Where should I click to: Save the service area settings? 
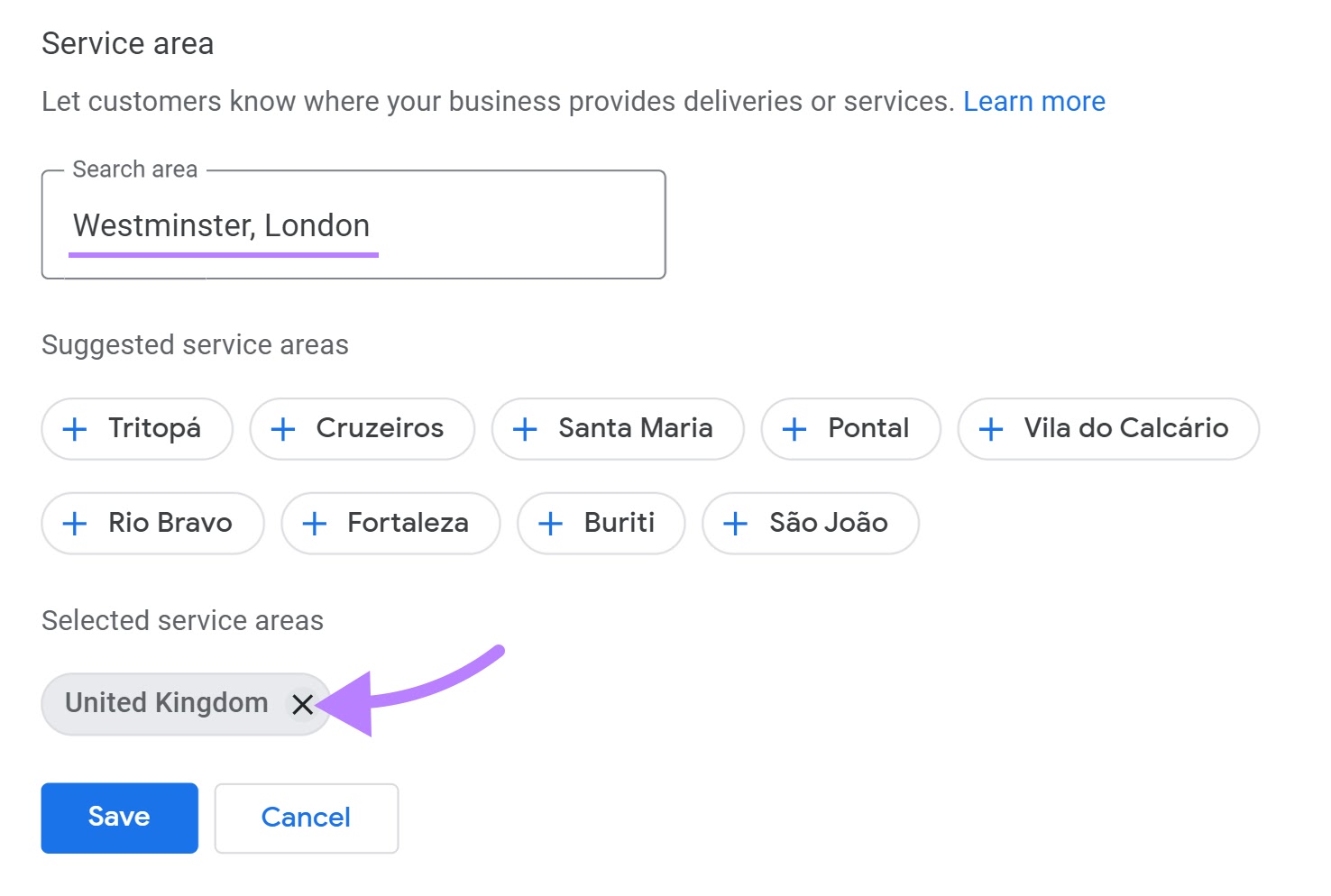click(119, 818)
